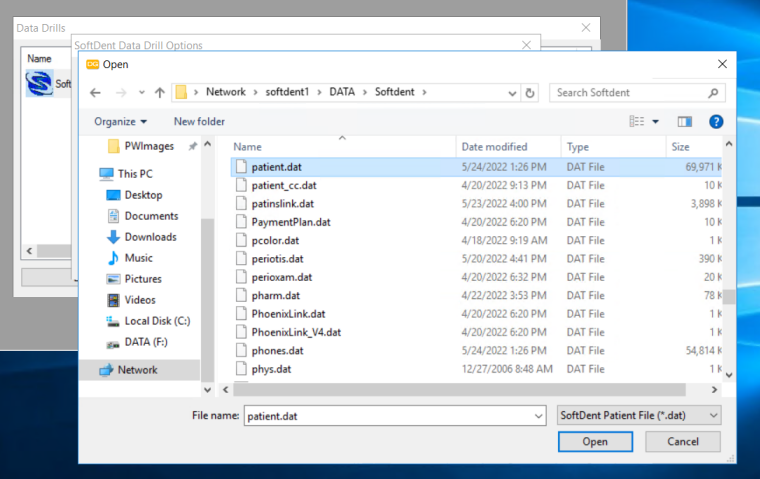The image size is (760, 479).
Task: Open Videos in the sidebar
Action: (140, 300)
